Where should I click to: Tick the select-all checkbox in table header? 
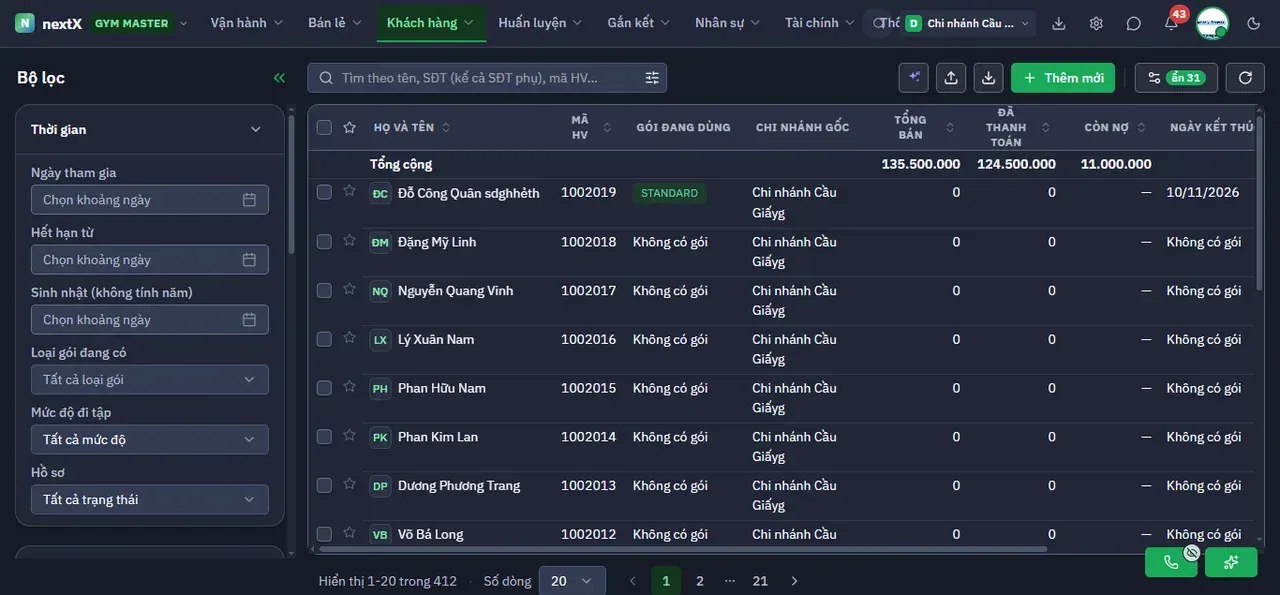[324, 127]
